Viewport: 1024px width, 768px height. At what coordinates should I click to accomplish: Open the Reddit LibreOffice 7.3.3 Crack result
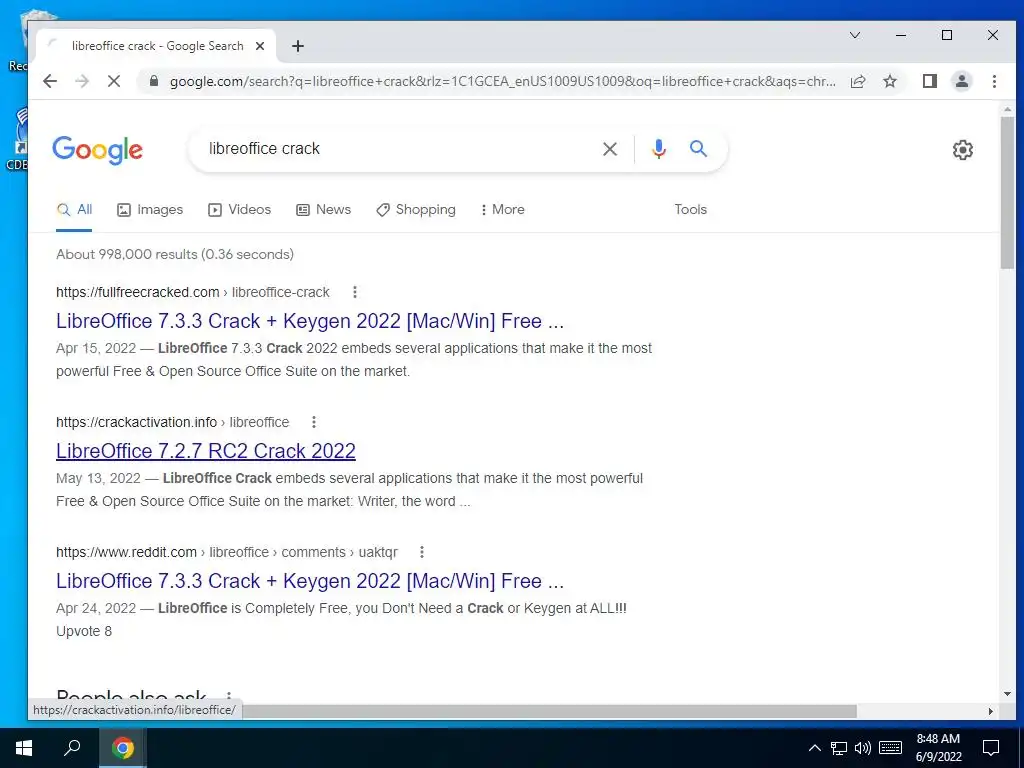pyautogui.click(x=310, y=581)
